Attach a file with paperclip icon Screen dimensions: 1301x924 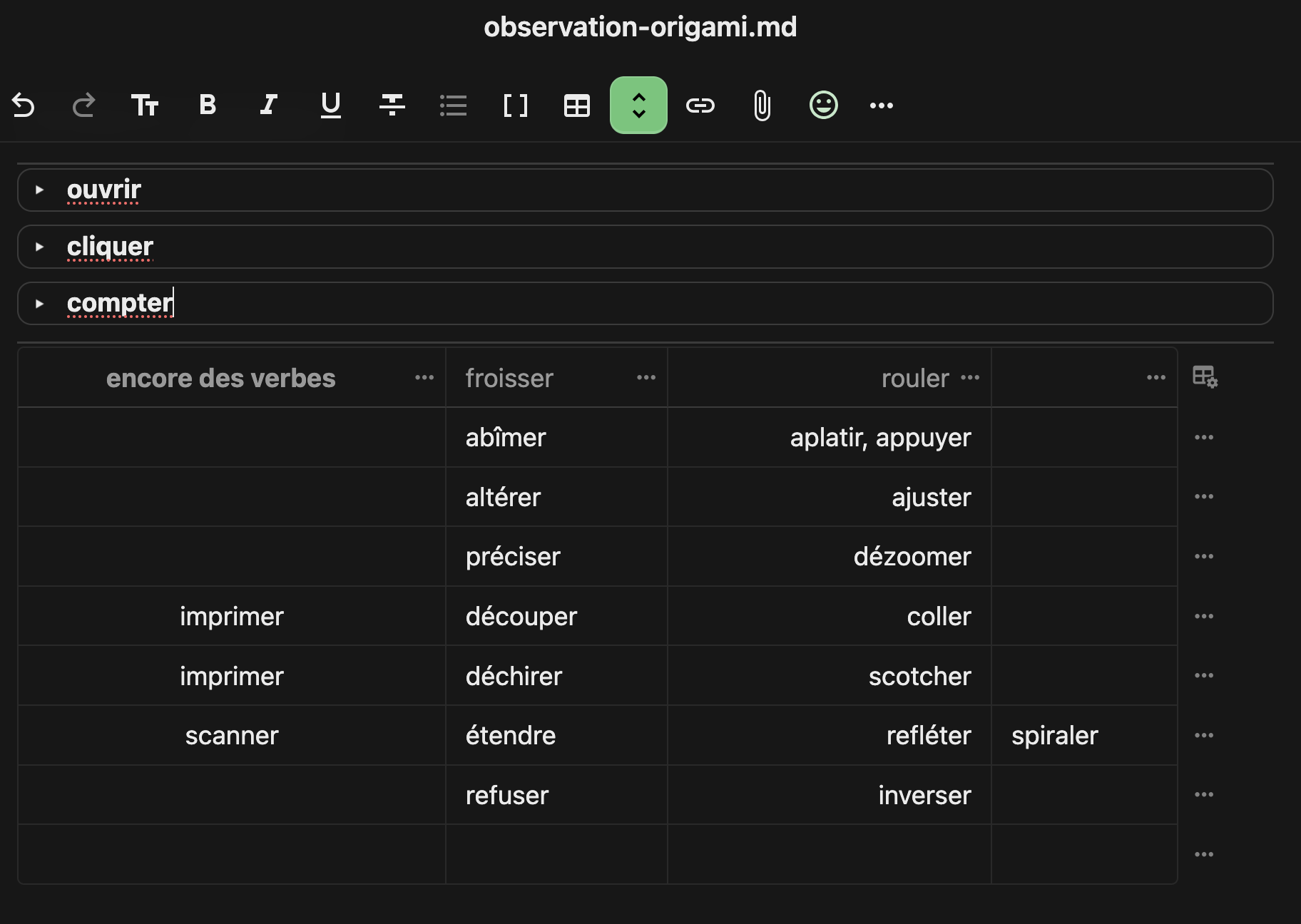pos(762,106)
